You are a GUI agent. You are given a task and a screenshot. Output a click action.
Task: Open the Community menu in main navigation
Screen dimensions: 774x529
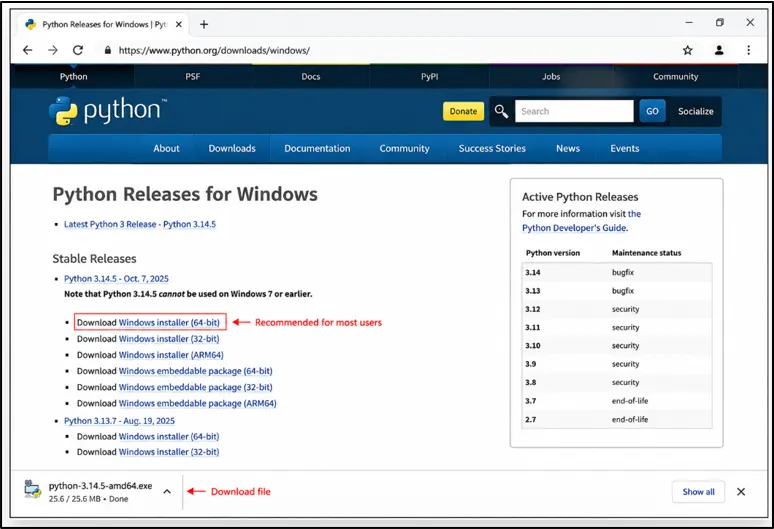[x=404, y=149]
